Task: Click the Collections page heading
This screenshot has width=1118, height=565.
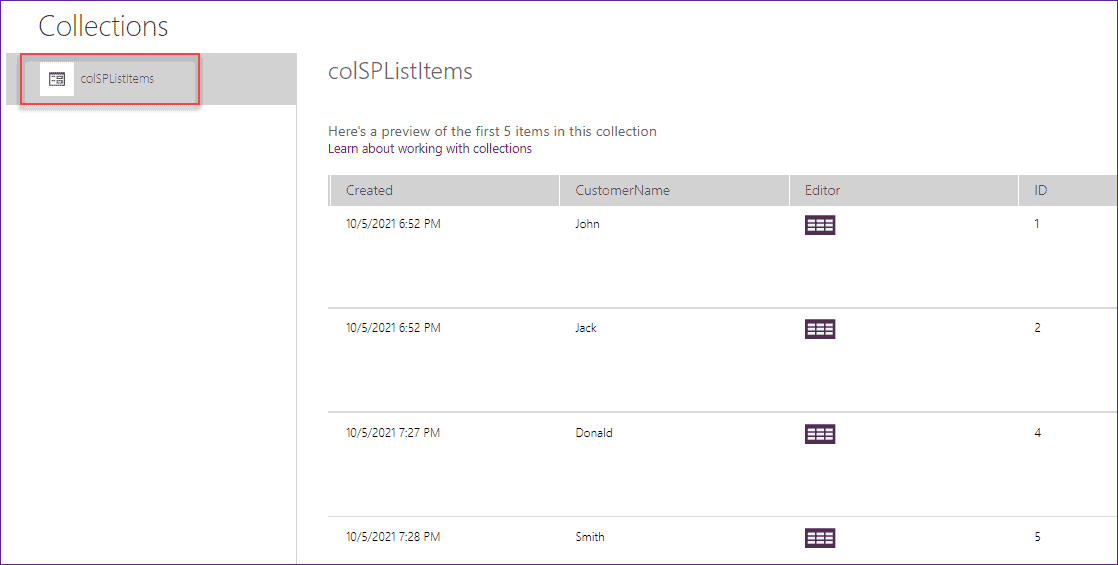Action: point(103,26)
